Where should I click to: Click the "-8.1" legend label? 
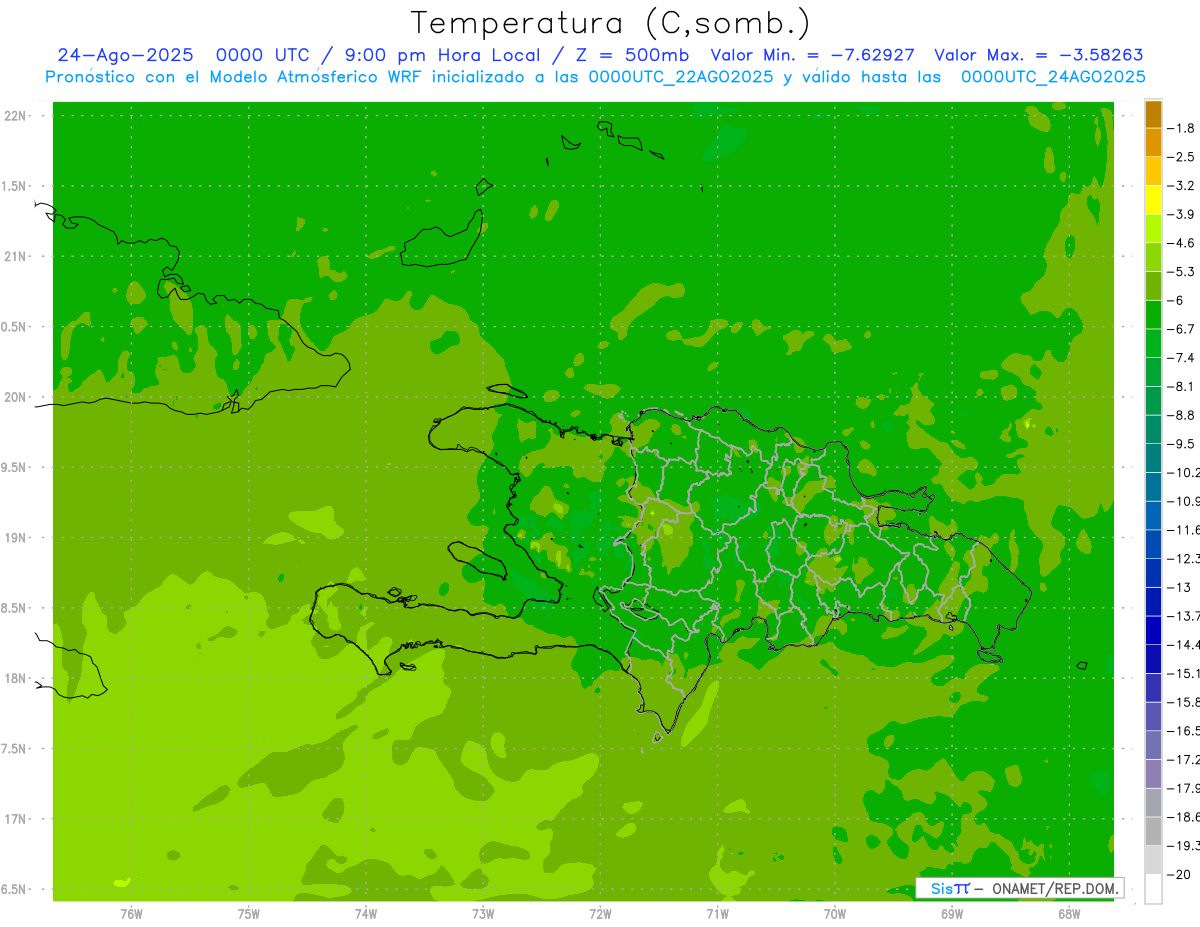point(1183,386)
